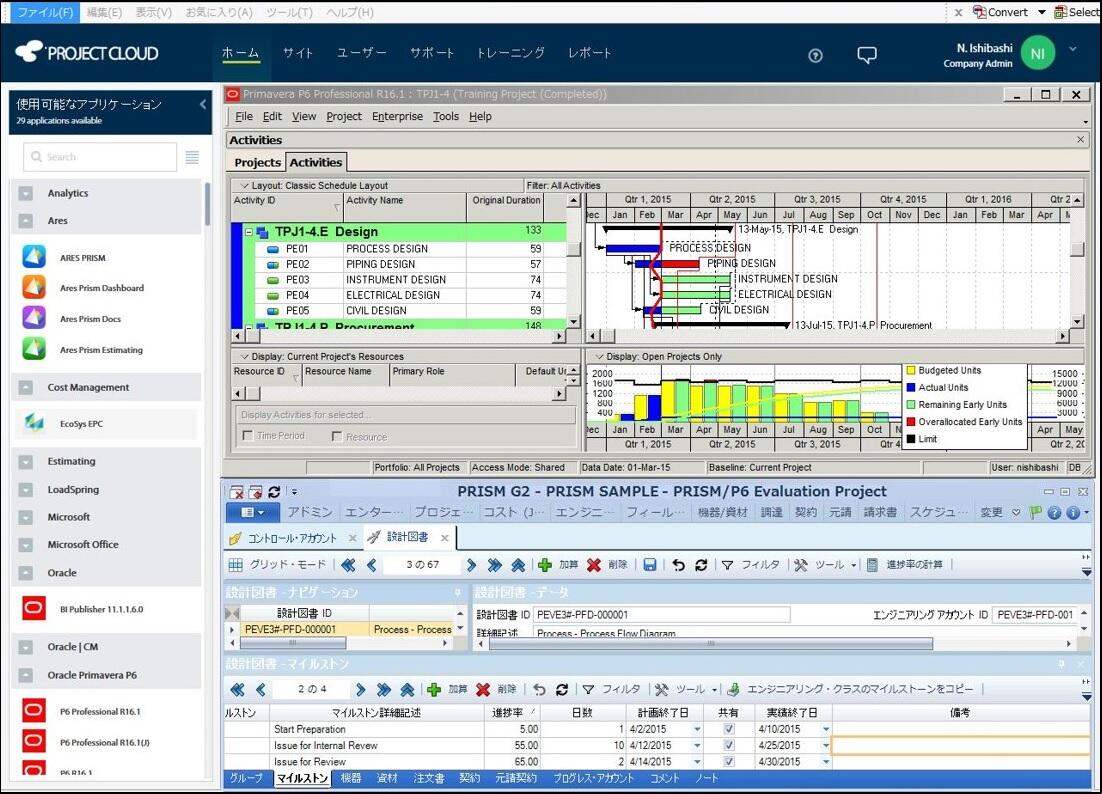
Task: Click Display Activities for selected button
Action: 406,415
